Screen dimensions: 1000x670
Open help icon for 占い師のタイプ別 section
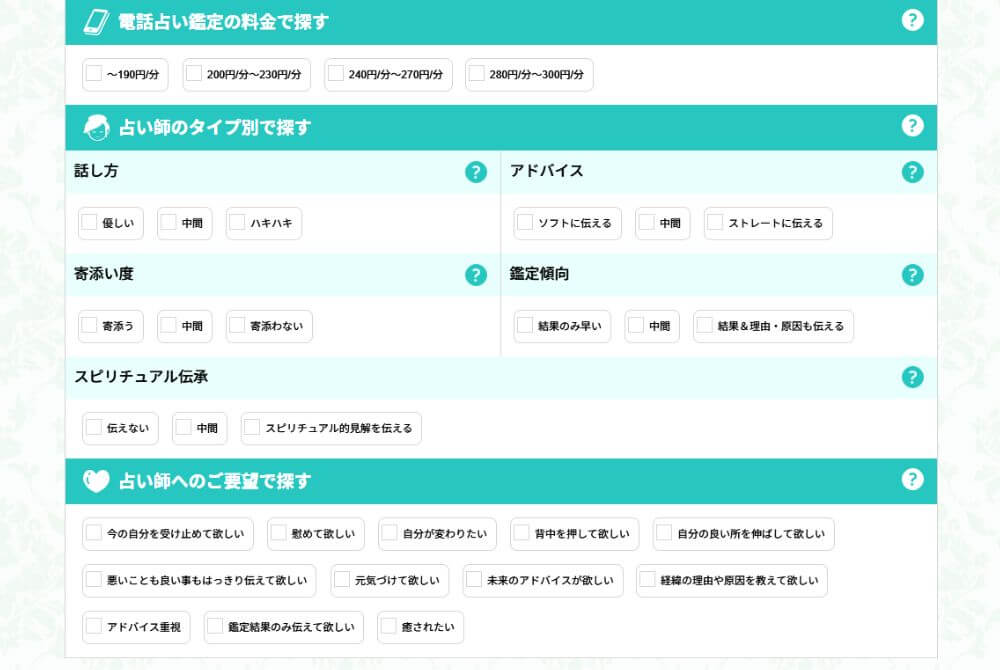pos(912,126)
